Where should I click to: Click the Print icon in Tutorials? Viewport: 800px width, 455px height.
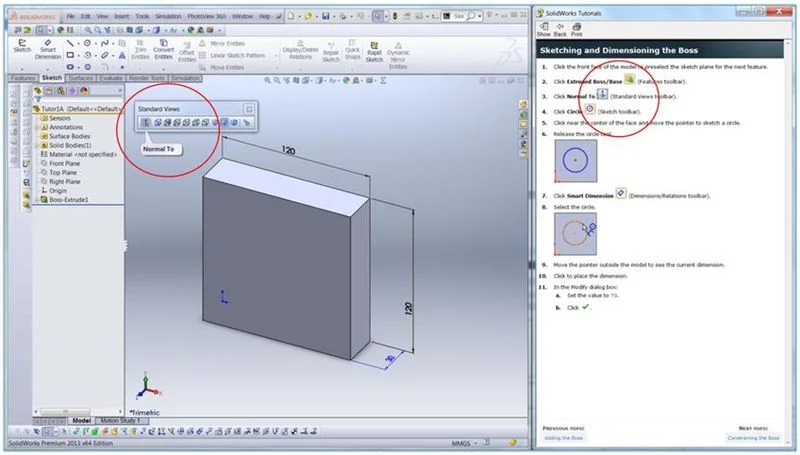[576, 30]
